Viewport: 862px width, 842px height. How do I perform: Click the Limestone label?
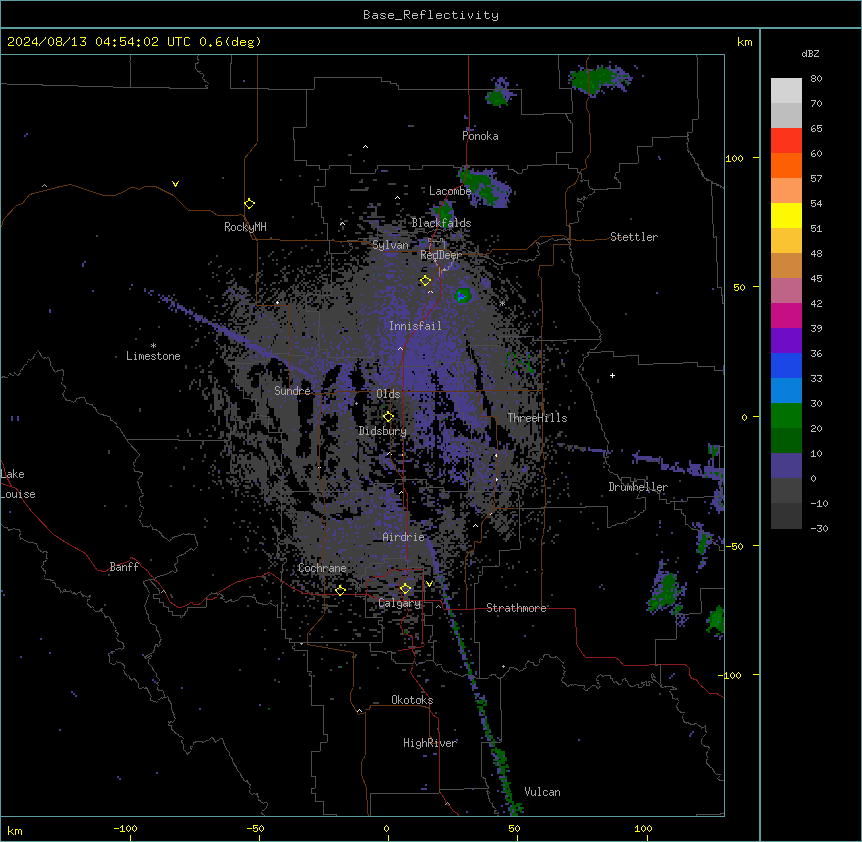click(x=153, y=356)
